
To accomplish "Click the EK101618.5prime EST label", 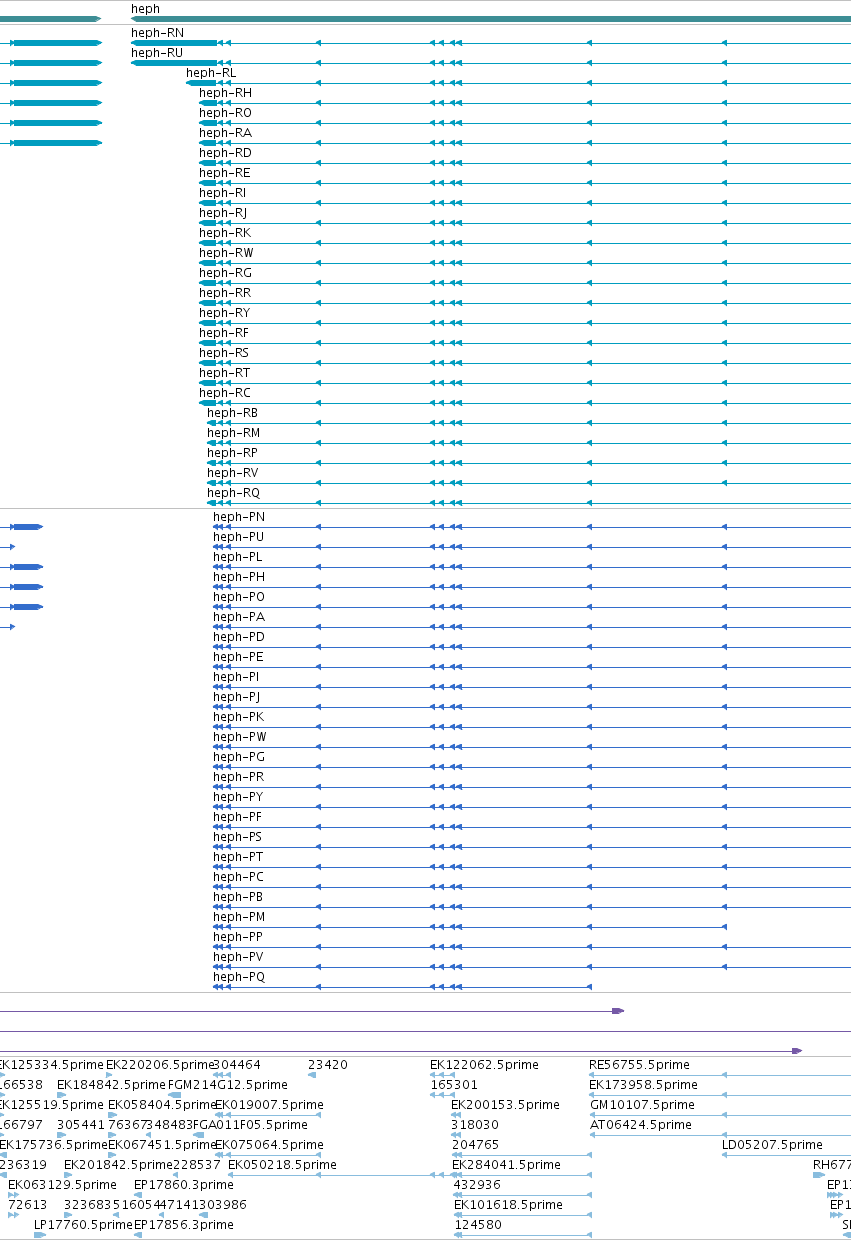I will (x=507, y=1205).
